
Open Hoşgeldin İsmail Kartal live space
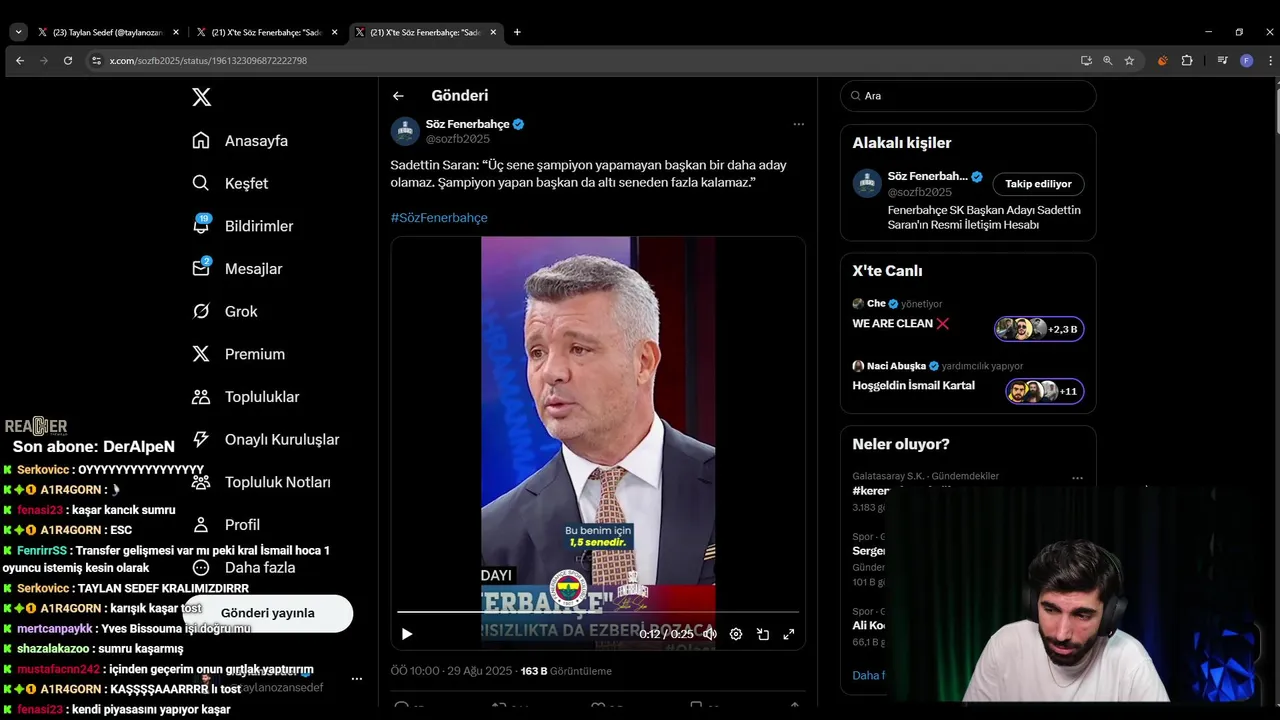913,386
